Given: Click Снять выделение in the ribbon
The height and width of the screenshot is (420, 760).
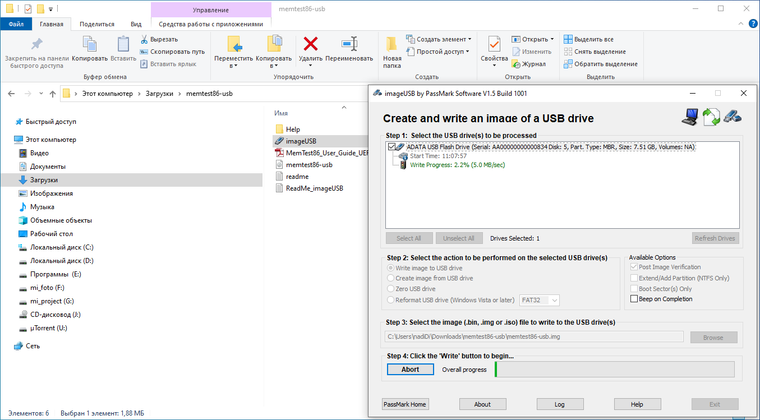Looking at the screenshot, I should click(595, 51).
